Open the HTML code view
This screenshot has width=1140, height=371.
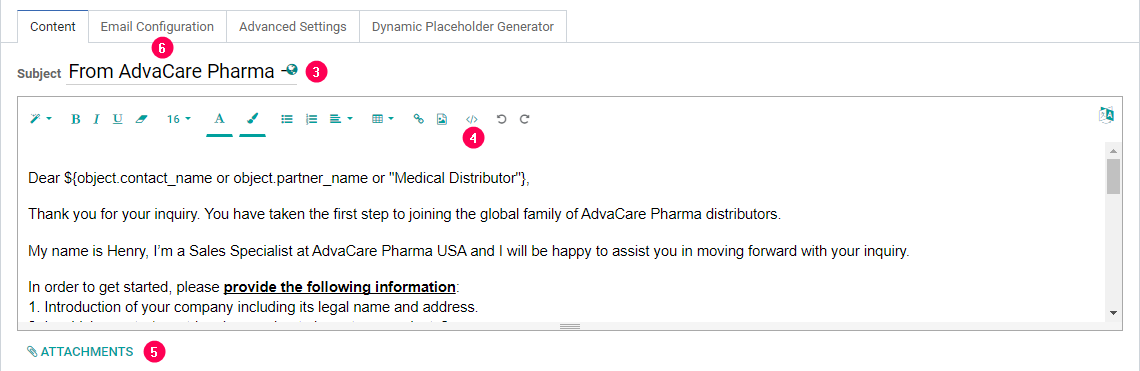(472, 119)
